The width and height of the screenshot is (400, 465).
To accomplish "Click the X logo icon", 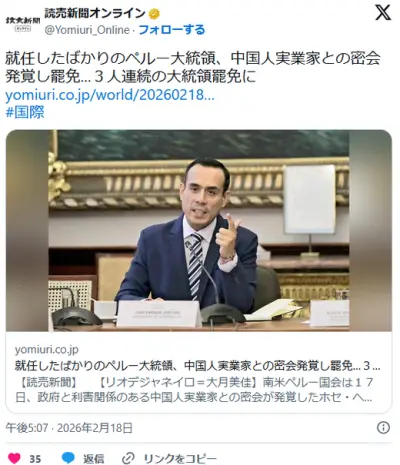I will click(x=383, y=13).
